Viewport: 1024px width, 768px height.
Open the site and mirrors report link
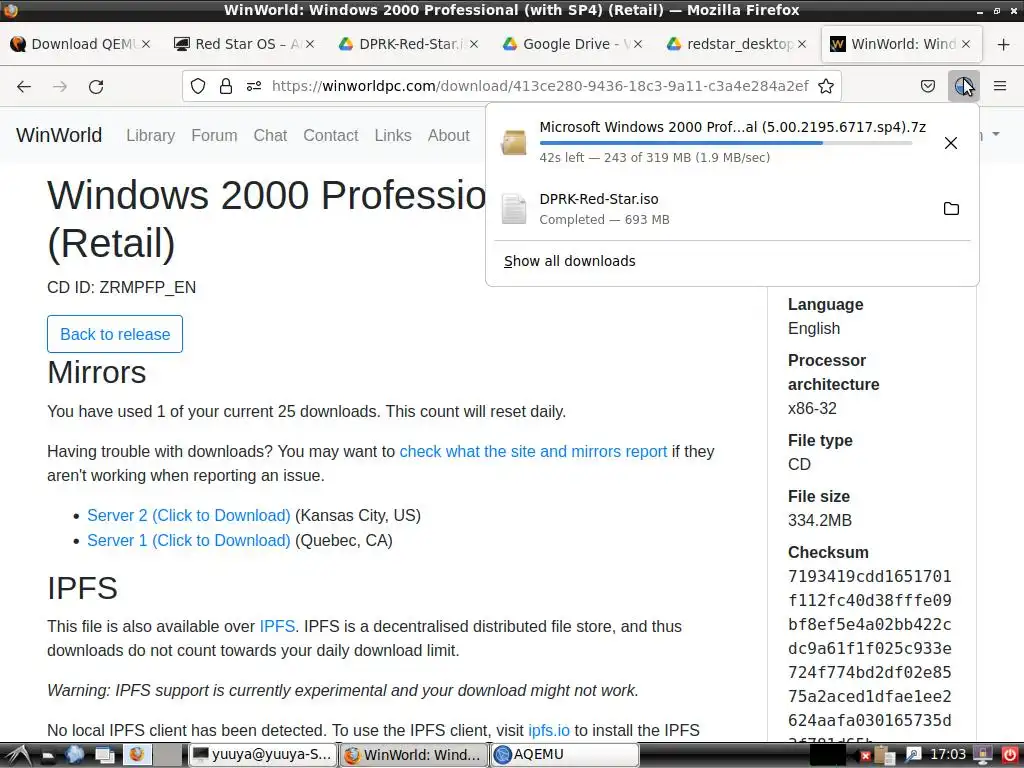(533, 451)
